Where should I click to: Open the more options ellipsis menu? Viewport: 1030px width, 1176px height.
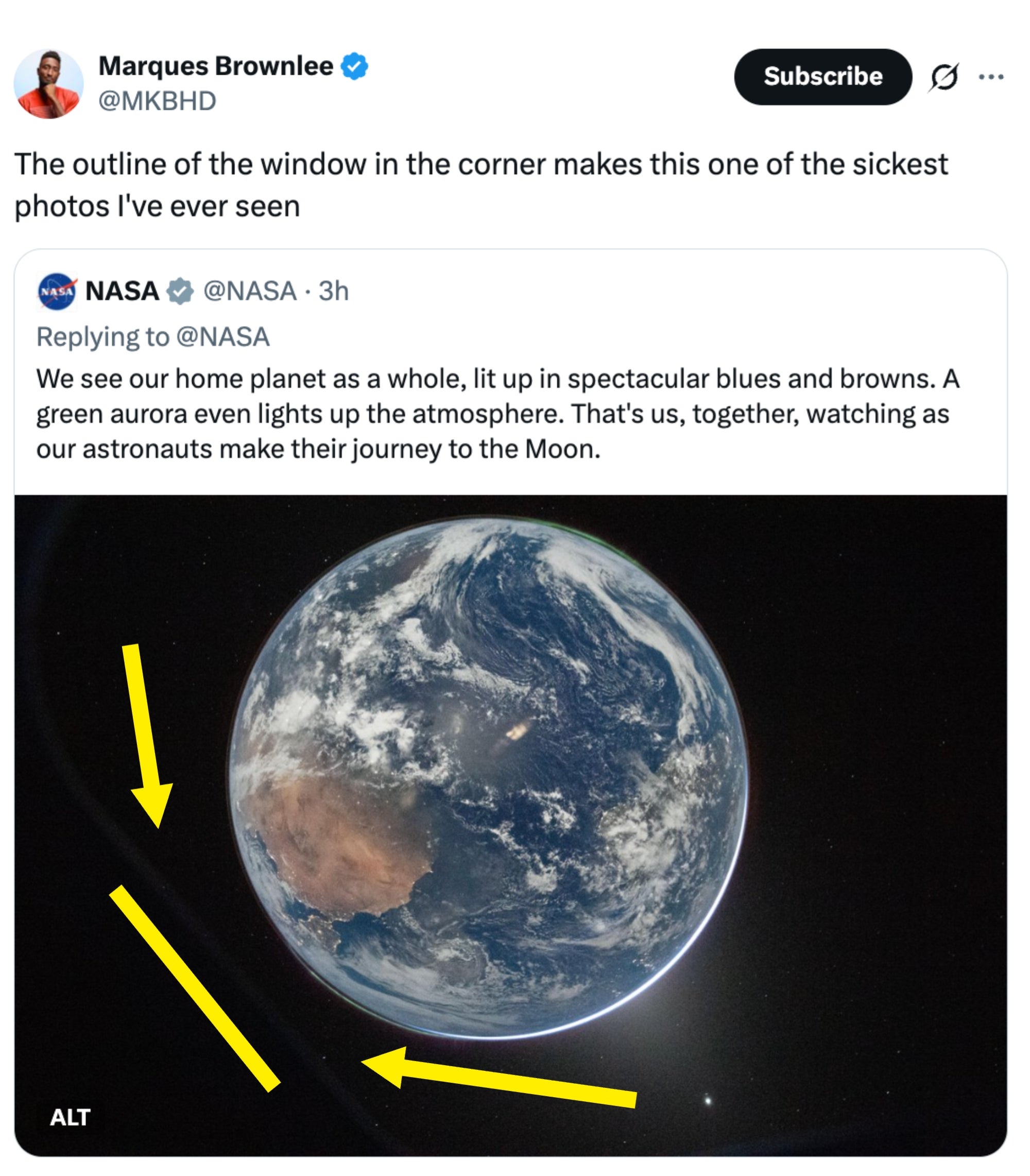(x=992, y=78)
